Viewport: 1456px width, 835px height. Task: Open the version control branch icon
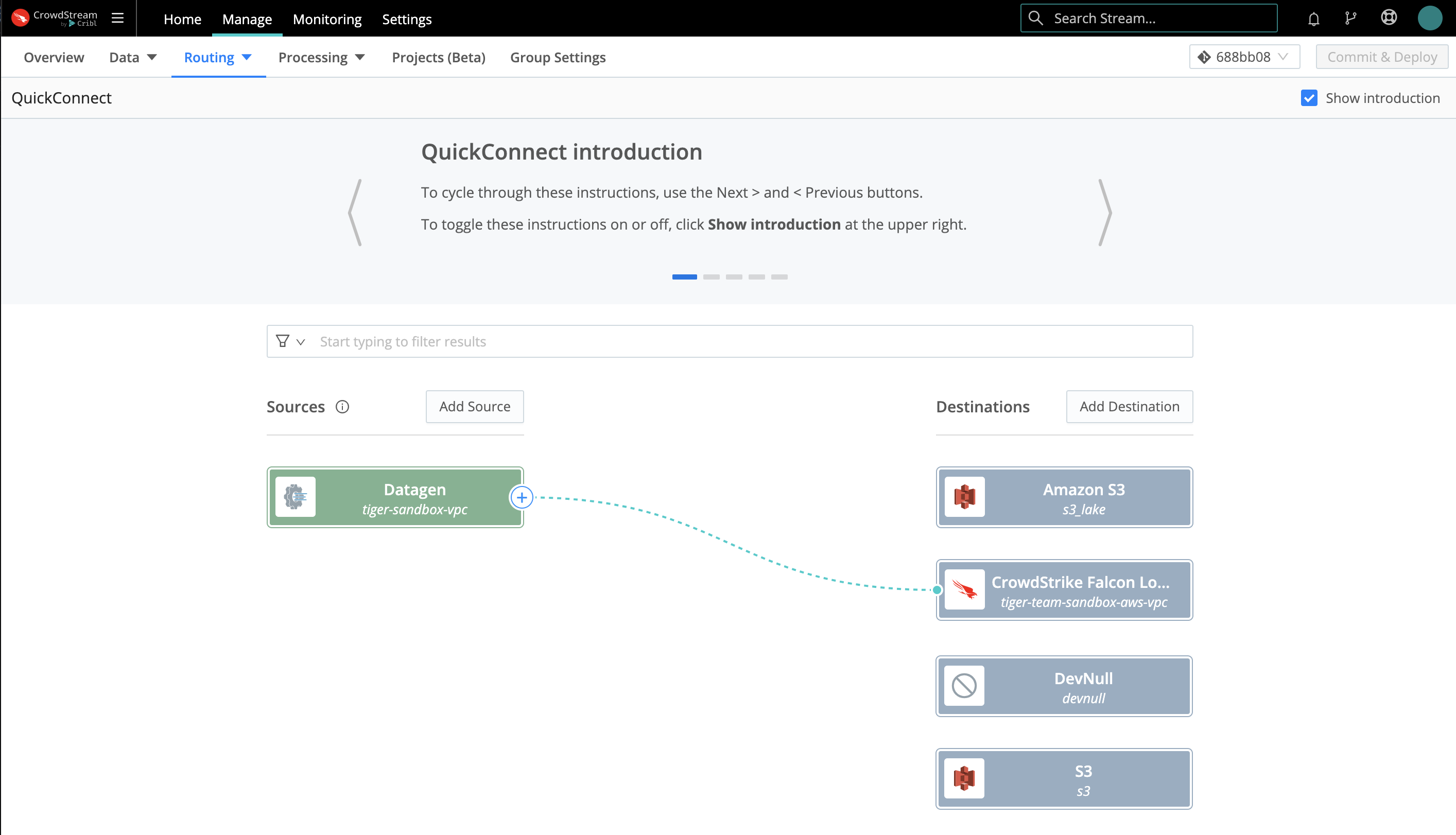pos(1351,18)
